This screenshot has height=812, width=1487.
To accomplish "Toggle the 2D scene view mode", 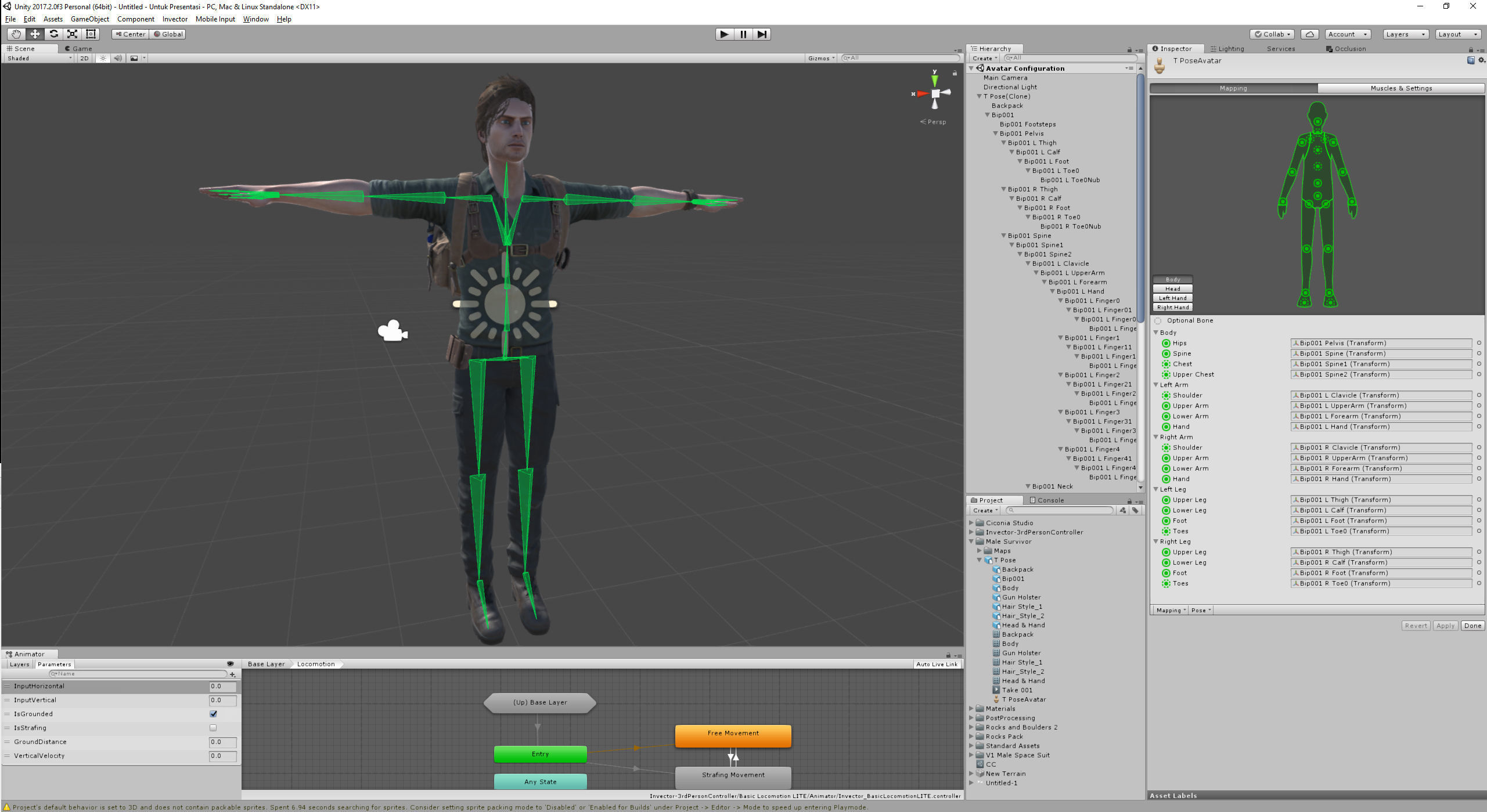I will [x=84, y=58].
